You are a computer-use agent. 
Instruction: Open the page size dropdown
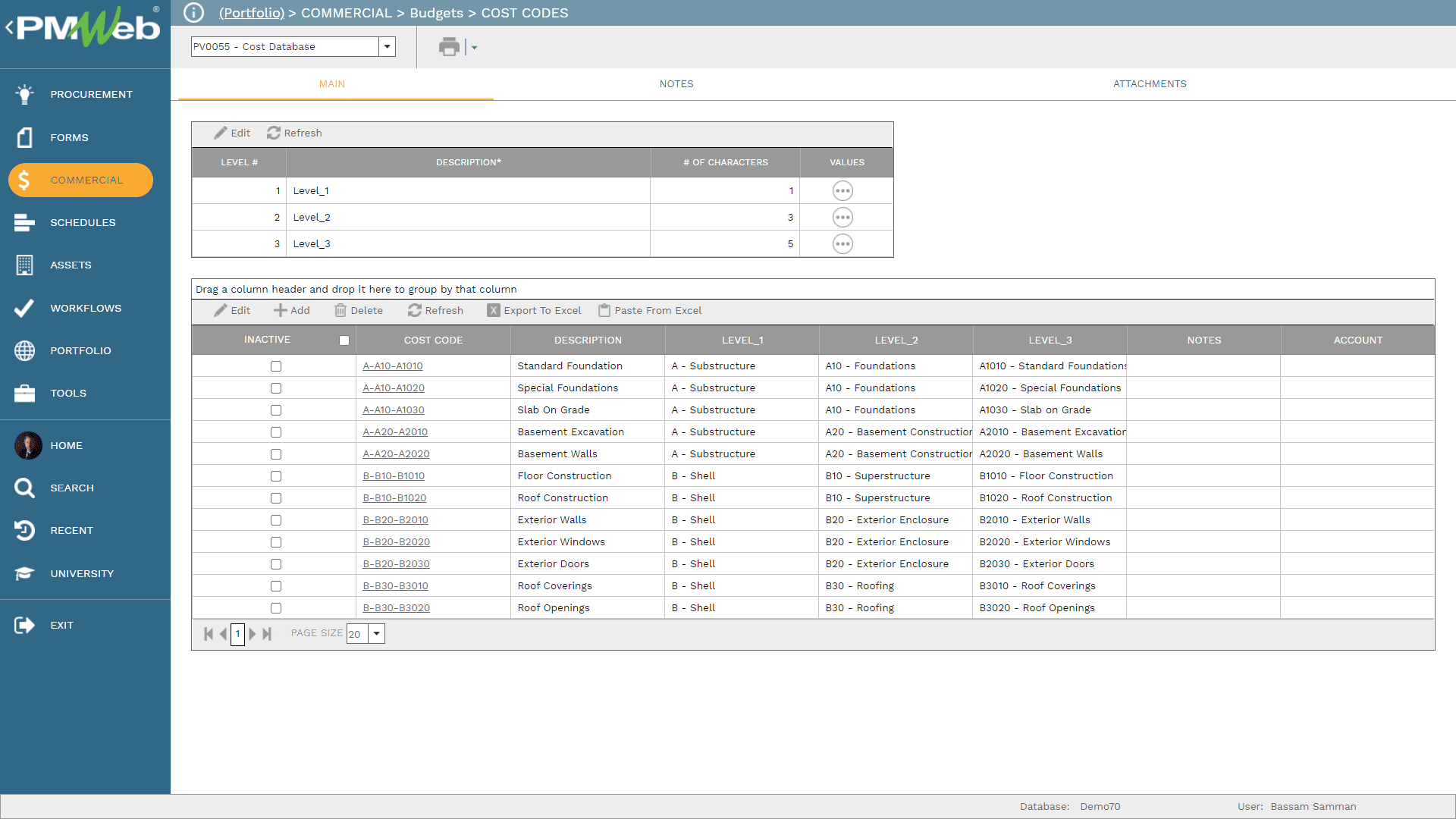(377, 634)
